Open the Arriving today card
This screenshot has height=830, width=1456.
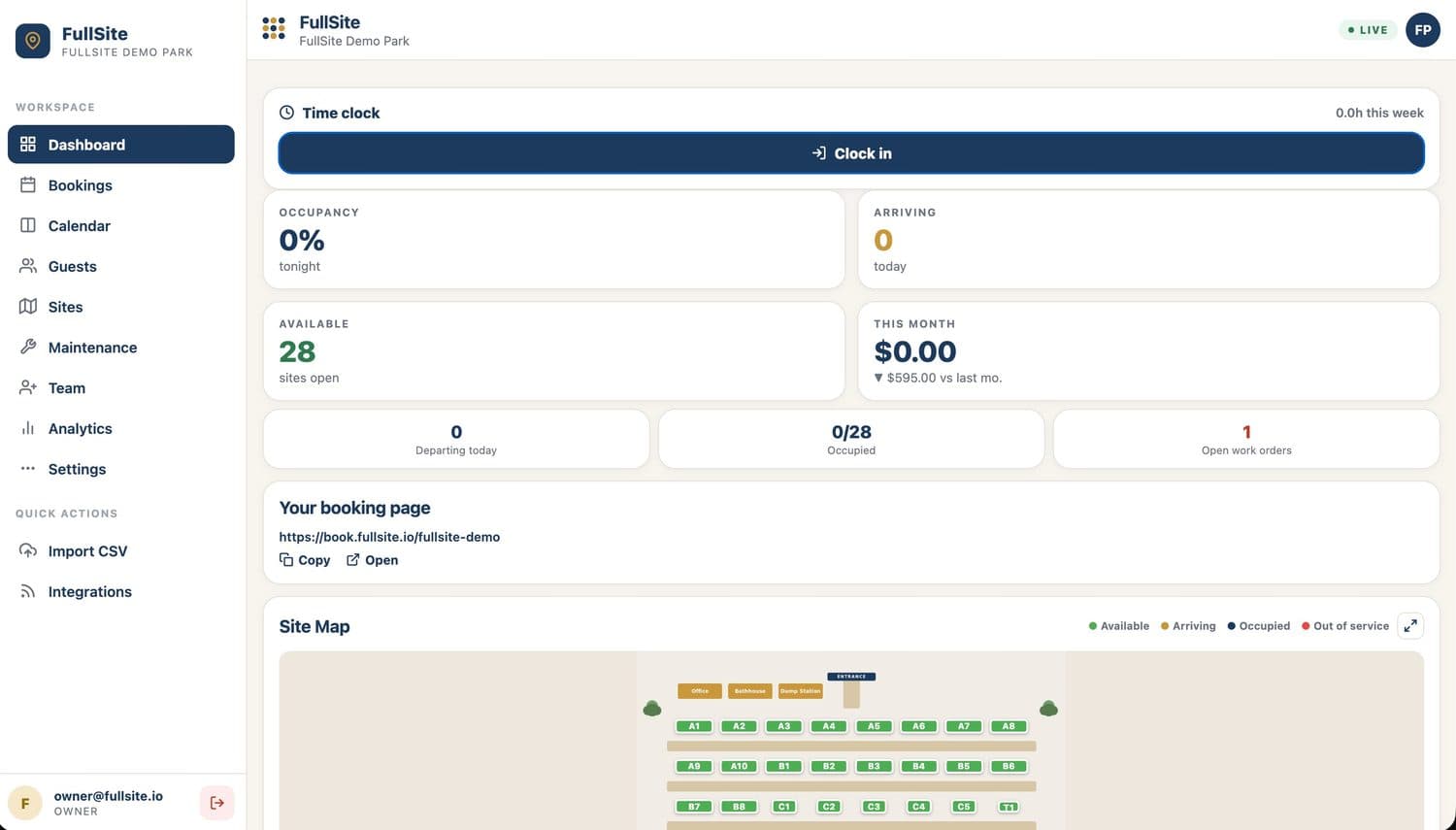[x=1148, y=240]
